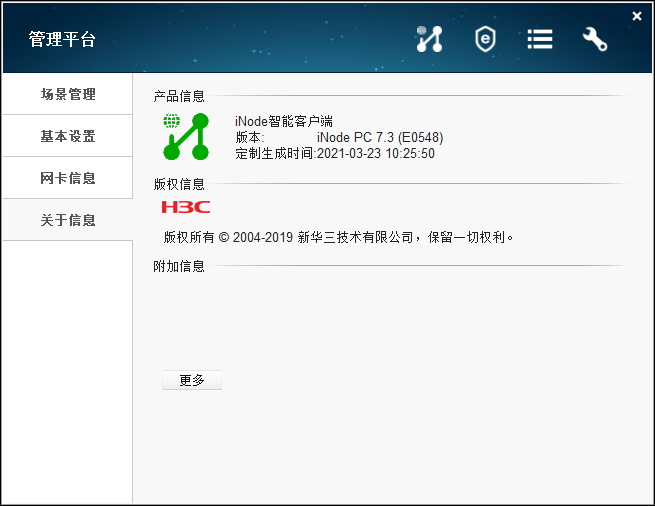655x506 pixels.
Task: Select the wrench settings icon
Action: click(595, 39)
